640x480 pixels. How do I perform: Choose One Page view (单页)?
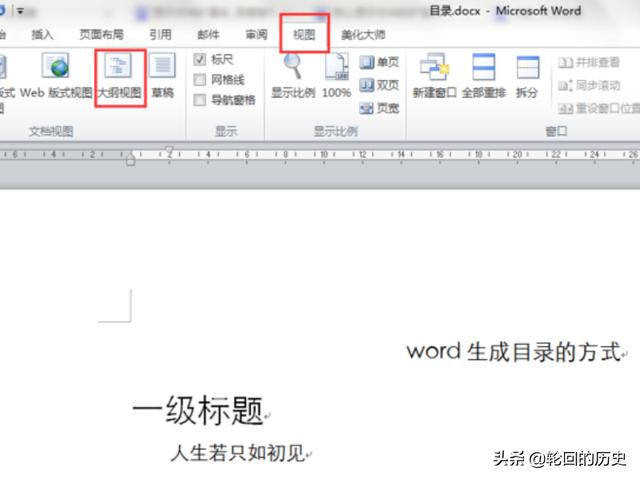click(x=379, y=62)
